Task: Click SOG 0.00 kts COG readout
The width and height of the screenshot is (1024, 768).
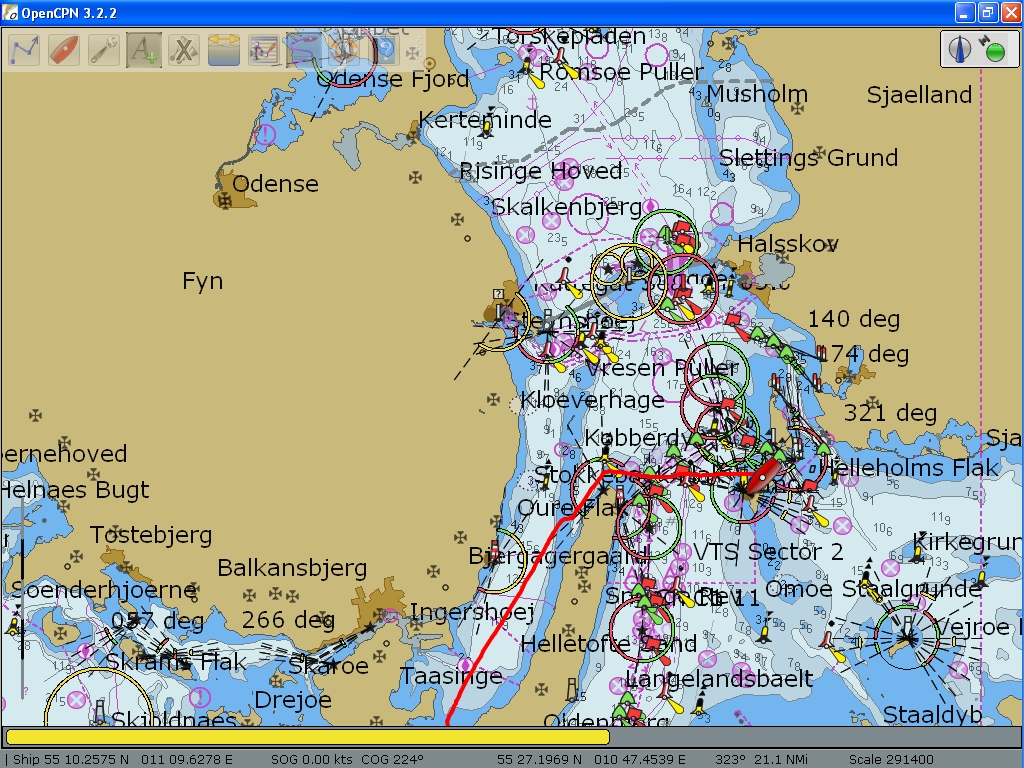Action: point(347,760)
